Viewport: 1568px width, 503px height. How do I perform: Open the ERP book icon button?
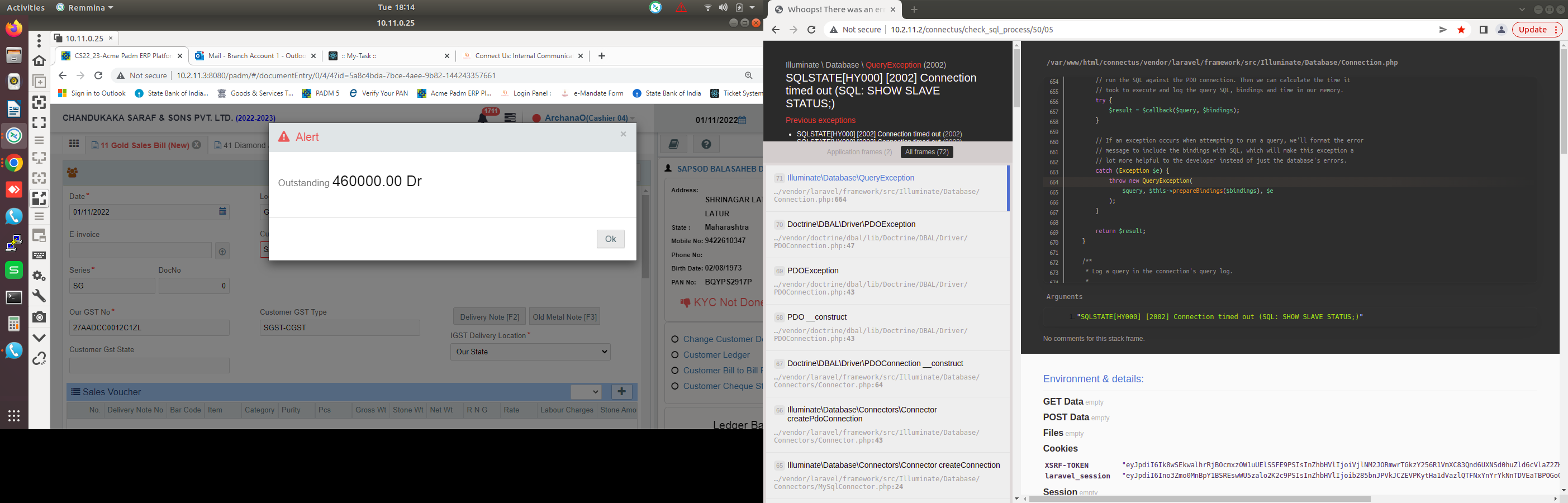[x=673, y=144]
